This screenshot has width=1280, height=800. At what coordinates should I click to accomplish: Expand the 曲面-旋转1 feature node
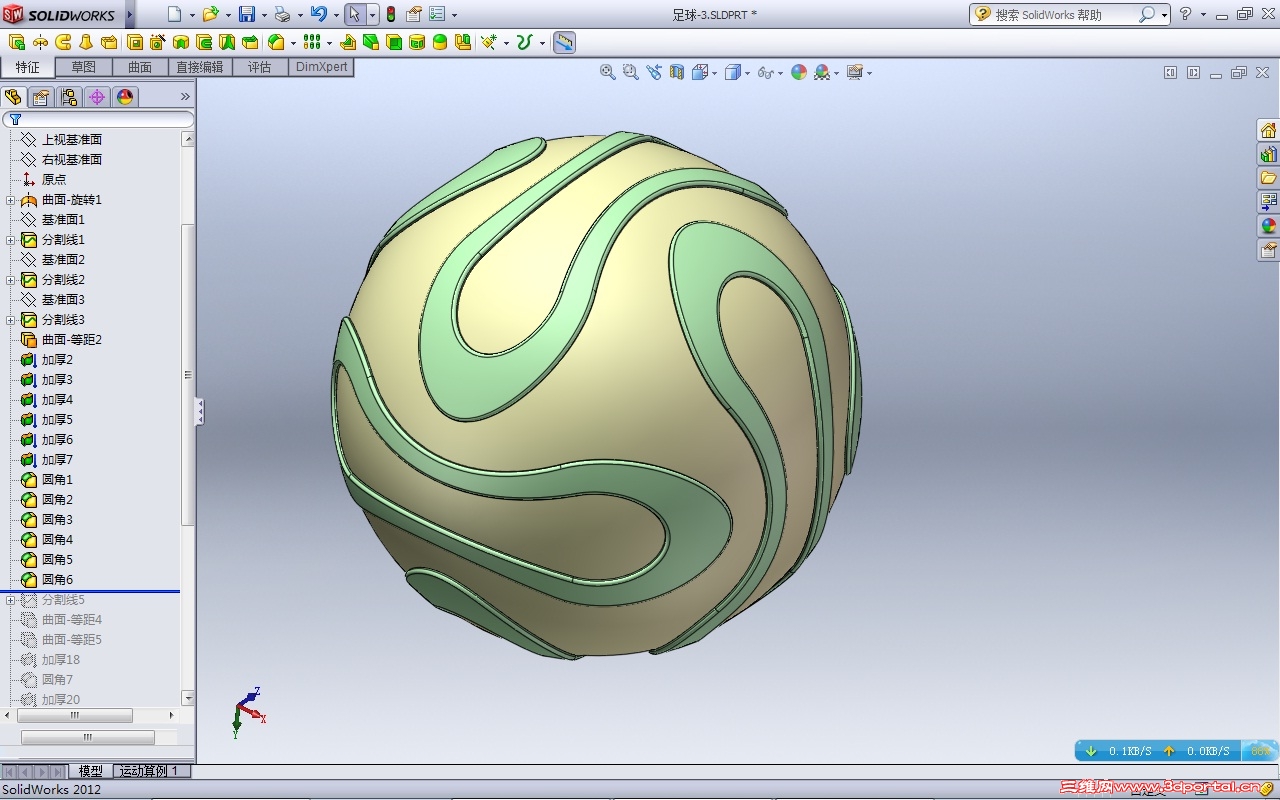(x=11, y=200)
